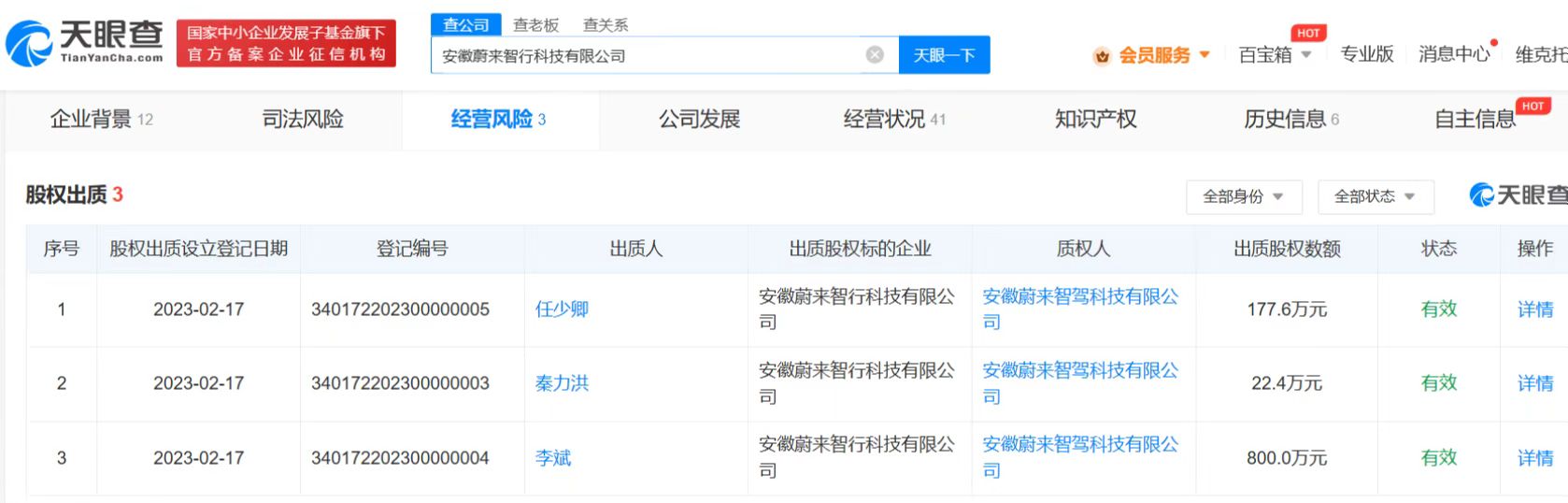This screenshot has width=1568, height=503.
Task: Switch to 司法风险 tab
Action: point(303,119)
